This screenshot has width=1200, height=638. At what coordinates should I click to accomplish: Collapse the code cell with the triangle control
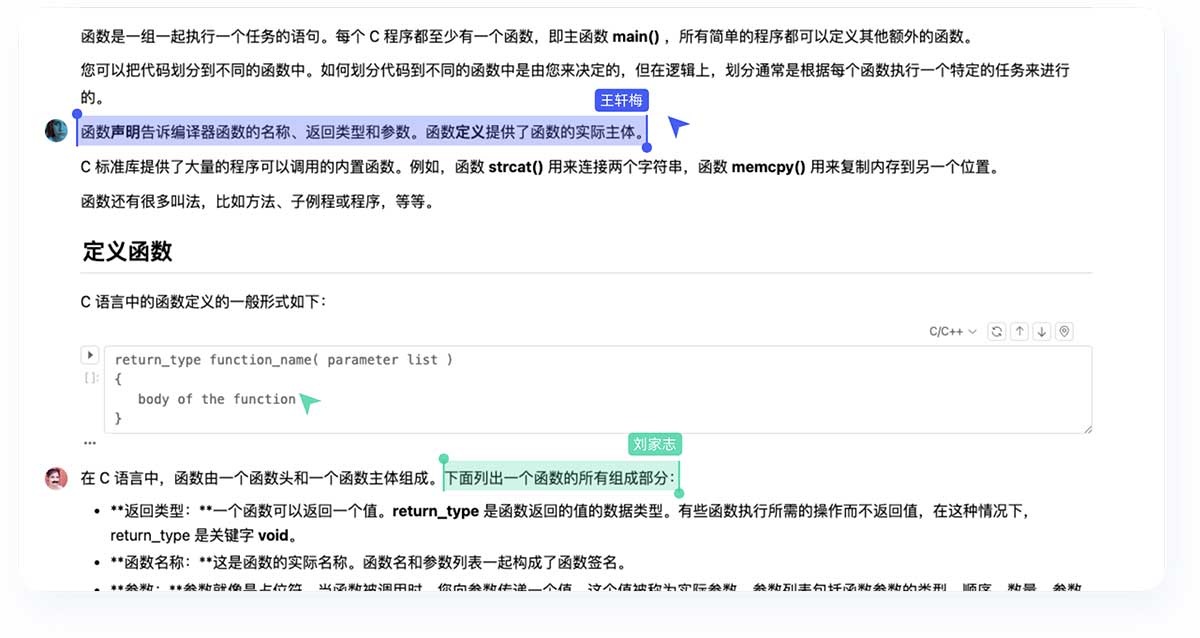coord(89,354)
